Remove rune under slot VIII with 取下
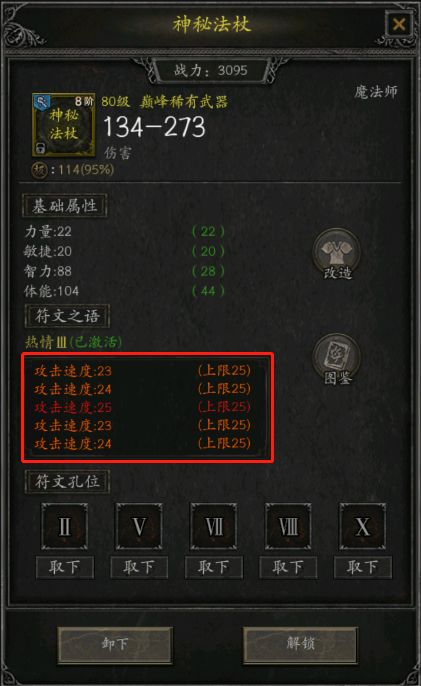This screenshot has width=421, height=686. pyautogui.click(x=288, y=567)
